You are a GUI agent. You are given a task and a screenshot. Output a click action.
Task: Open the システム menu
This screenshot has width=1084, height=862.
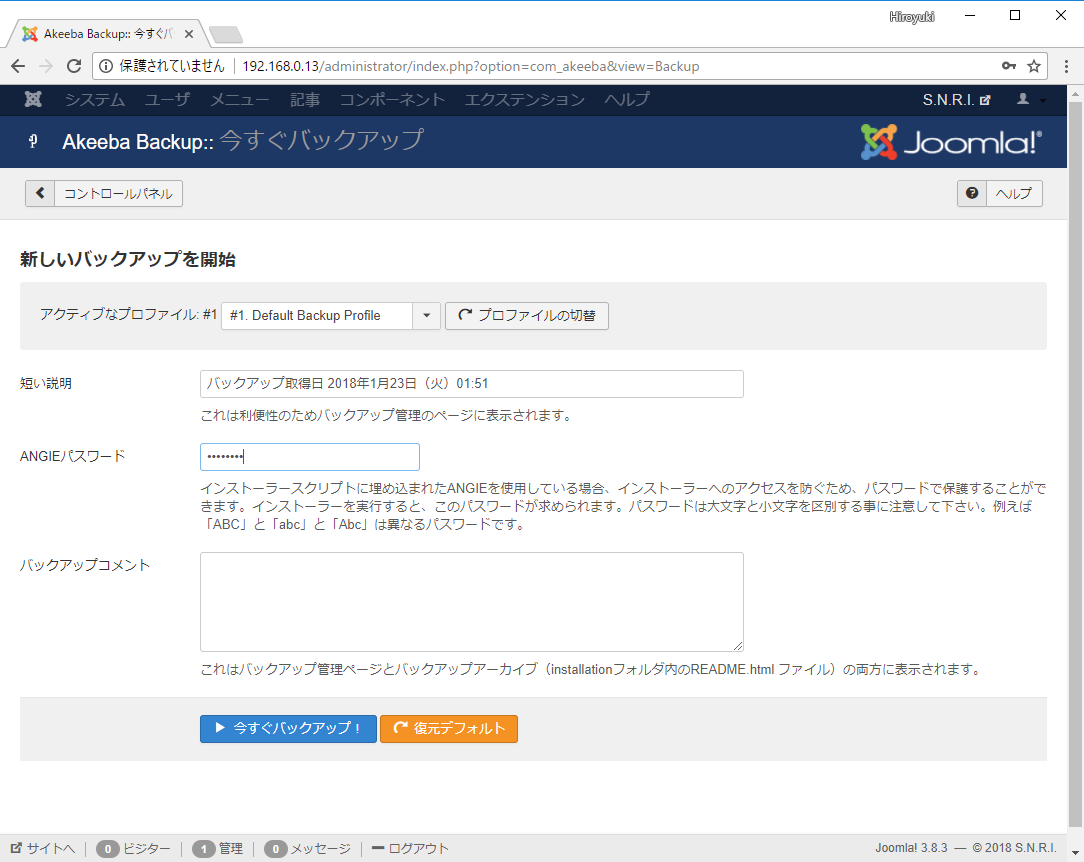(x=95, y=100)
